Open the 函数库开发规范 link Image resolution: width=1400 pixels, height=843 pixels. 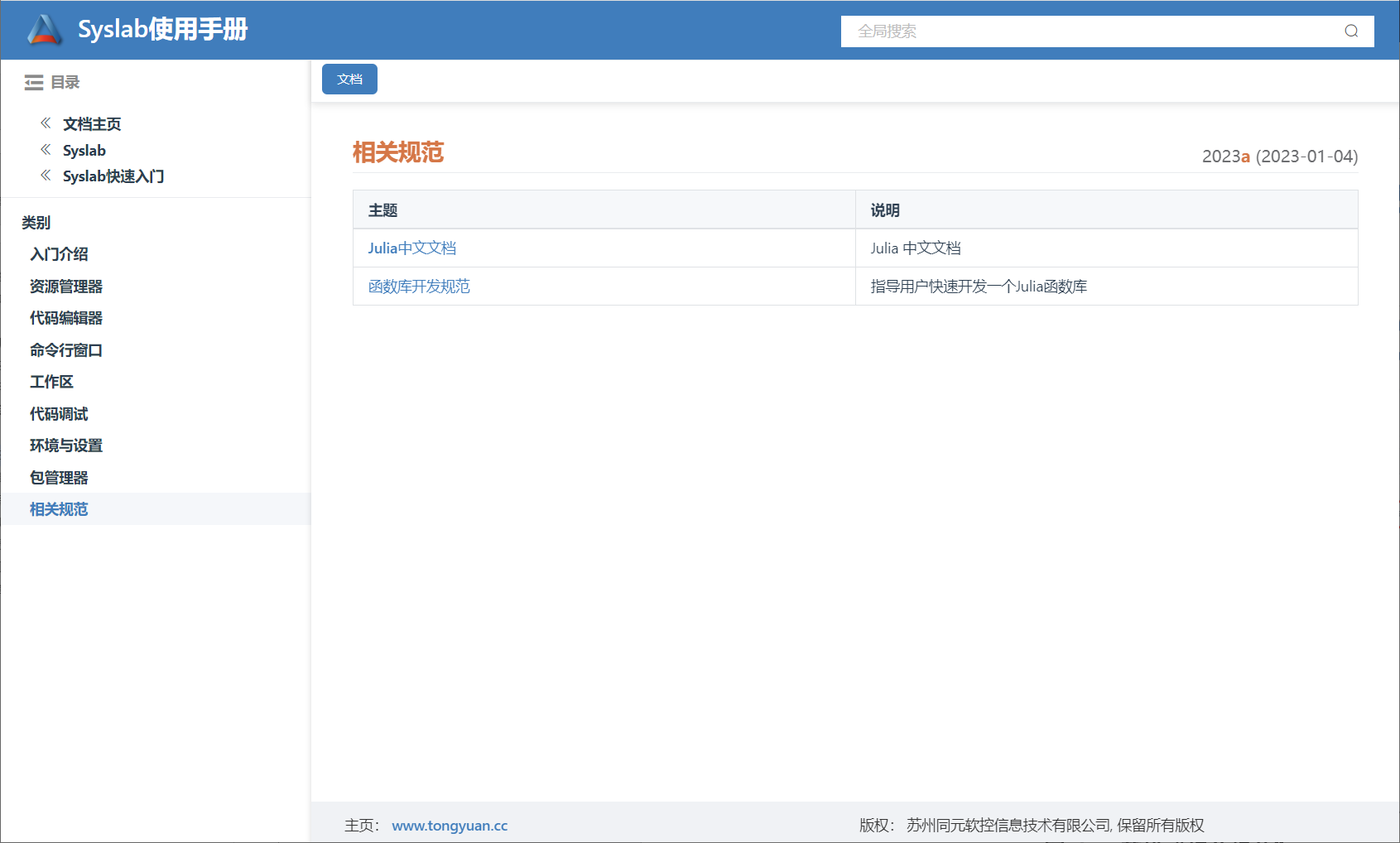pos(419,287)
